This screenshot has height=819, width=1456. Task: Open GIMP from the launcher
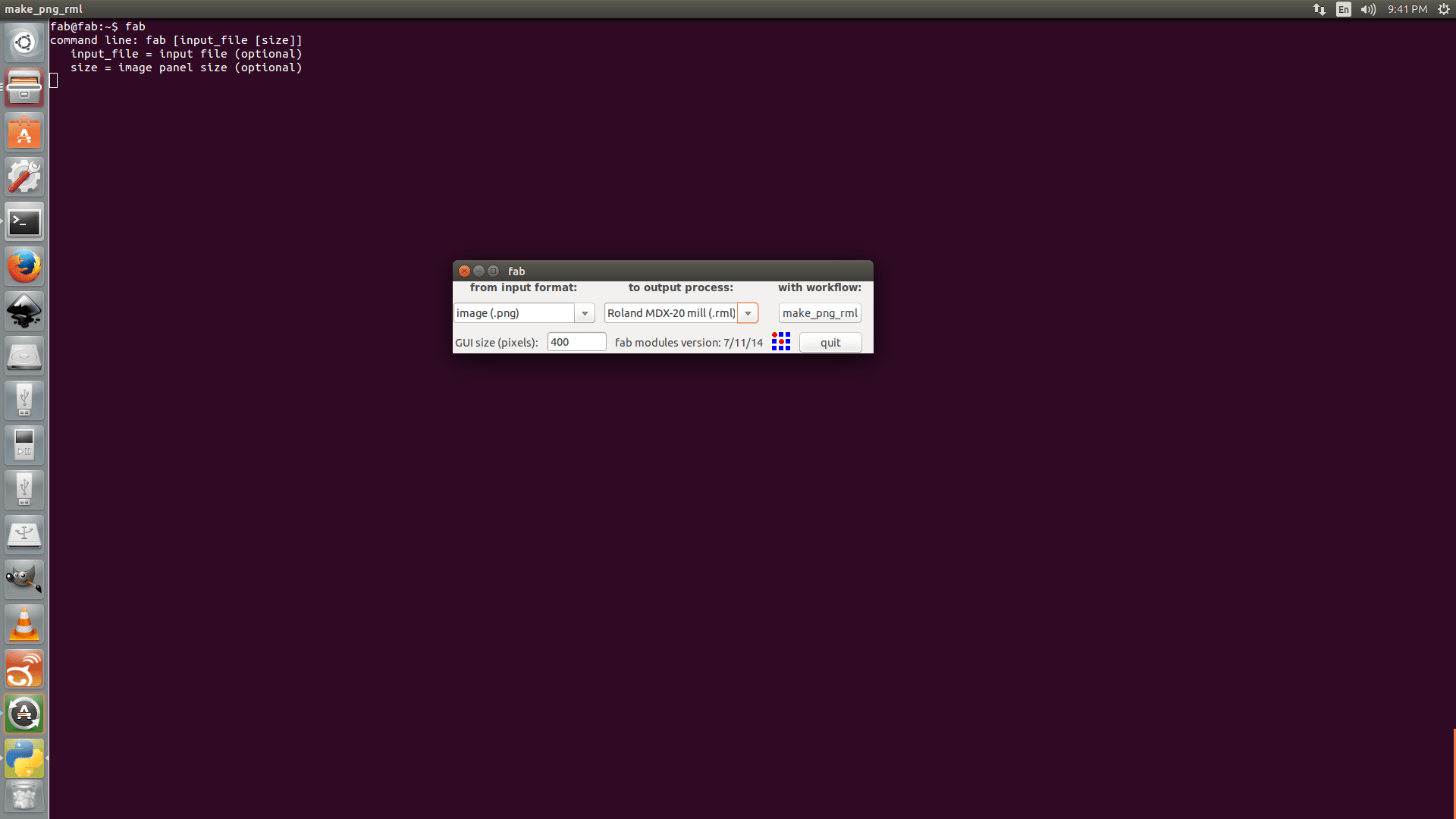[x=24, y=579]
